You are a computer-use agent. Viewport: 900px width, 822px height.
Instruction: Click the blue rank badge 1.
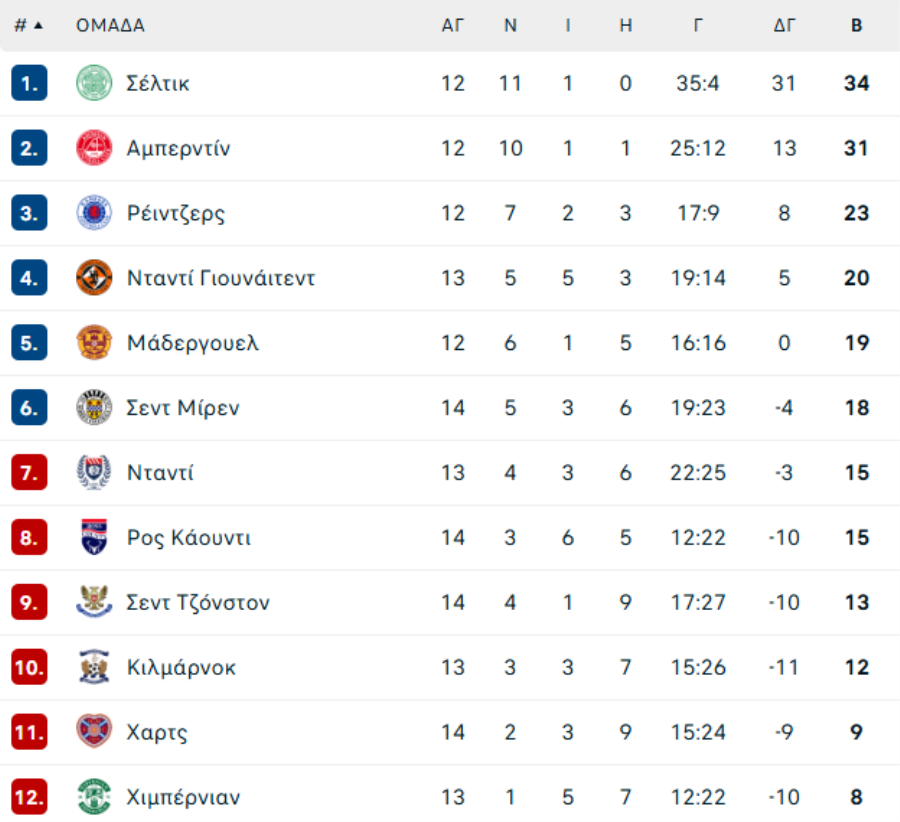(29, 83)
